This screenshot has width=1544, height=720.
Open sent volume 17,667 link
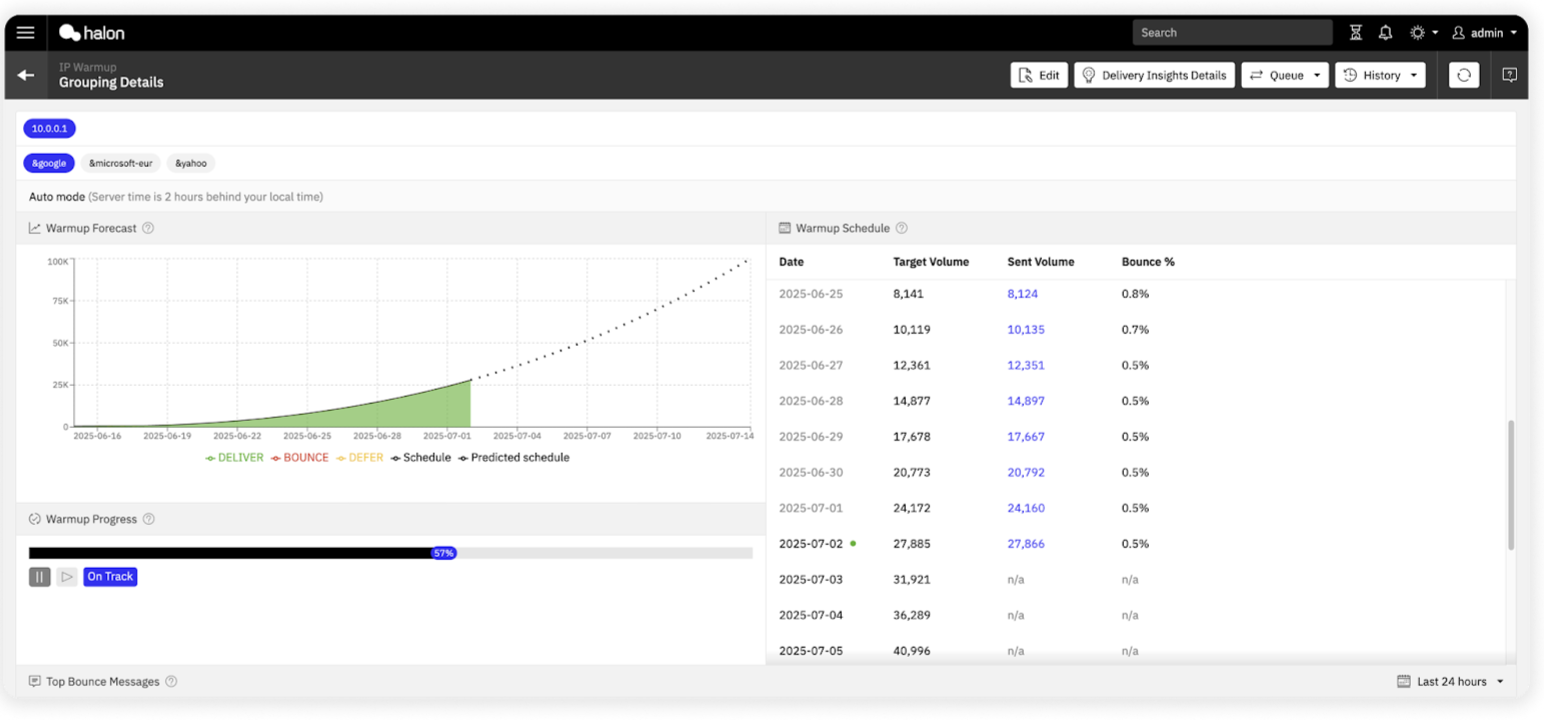[1026, 437]
